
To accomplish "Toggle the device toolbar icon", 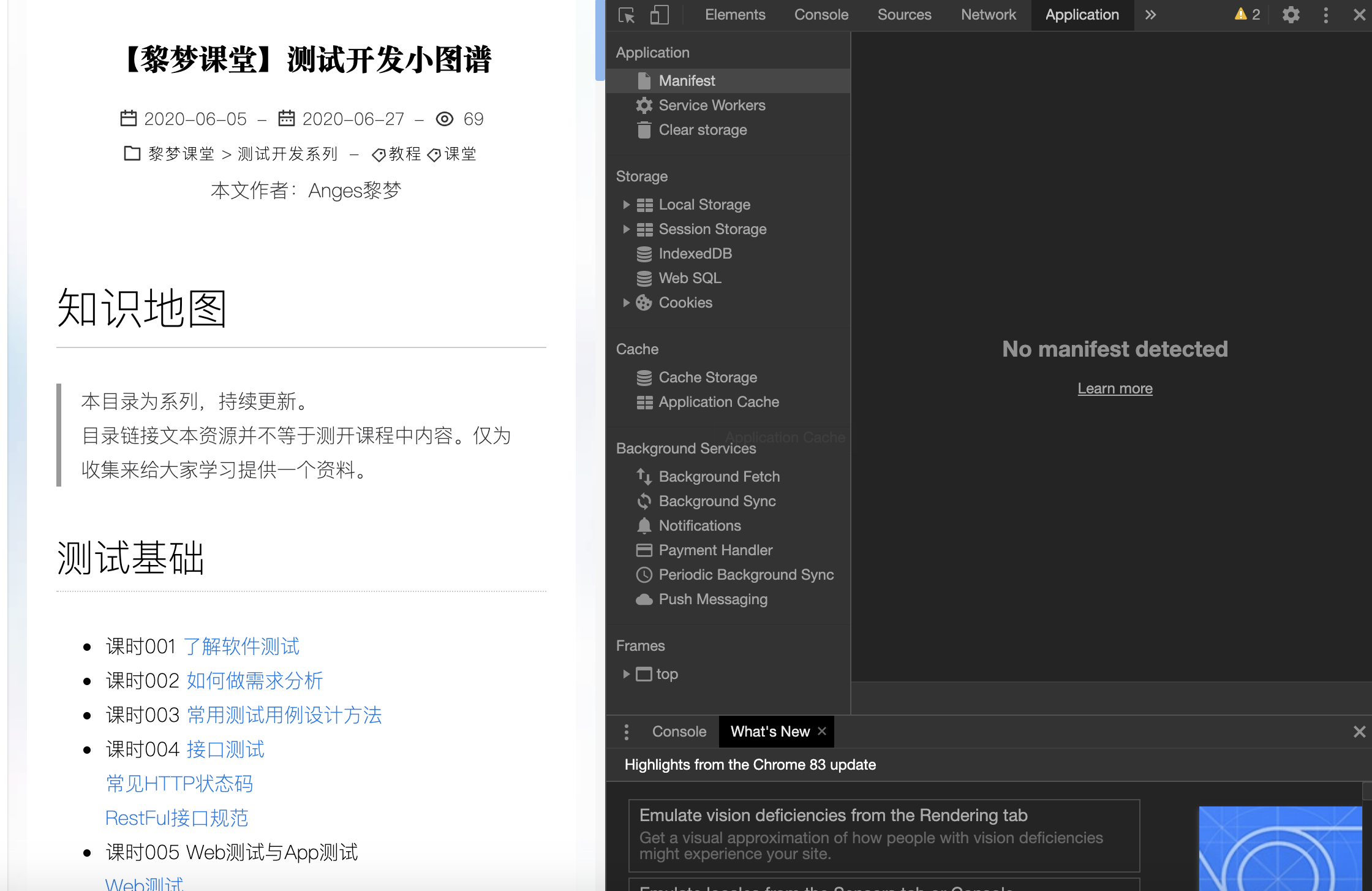I will click(x=659, y=15).
